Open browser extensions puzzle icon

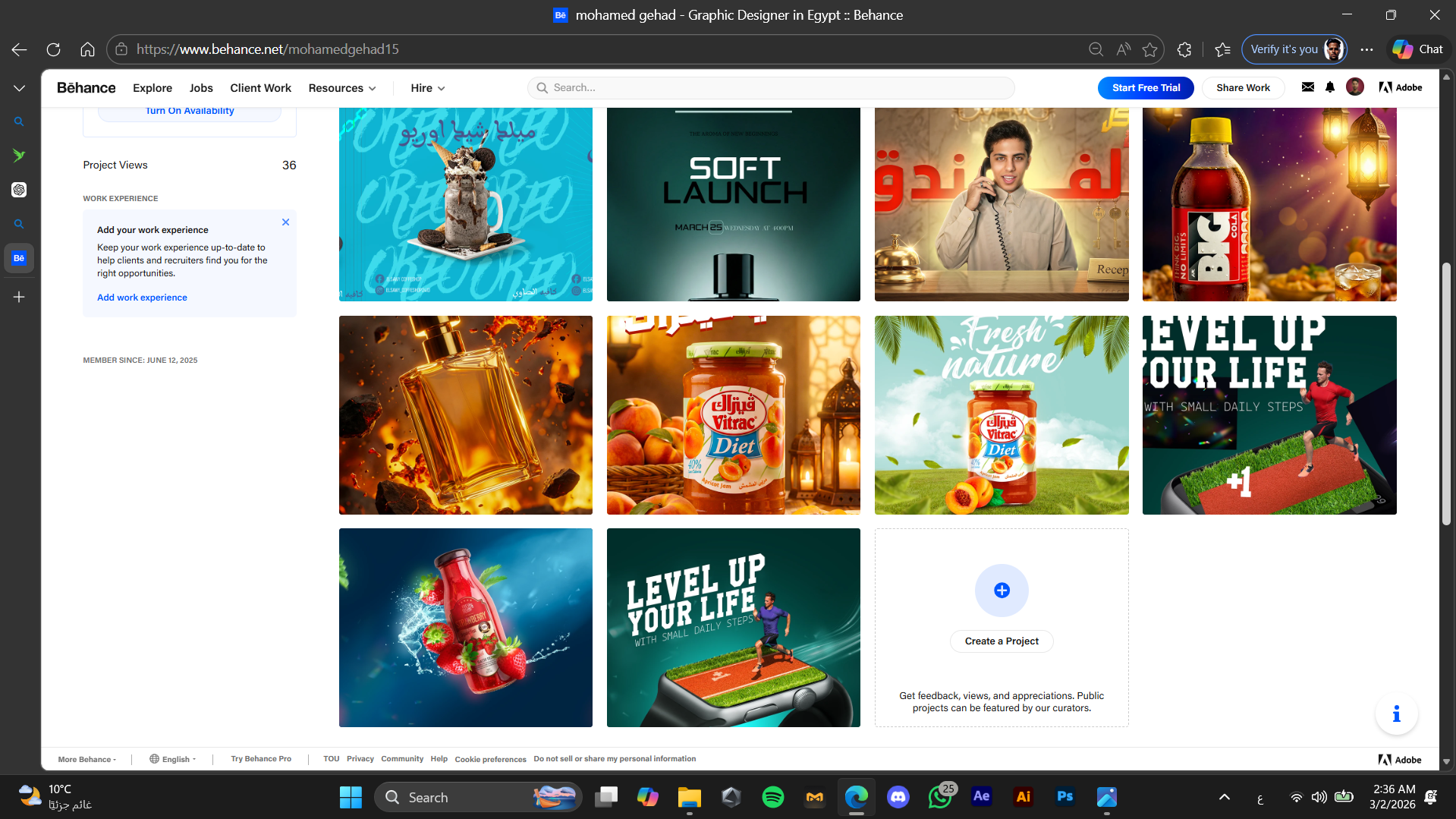pos(1184,49)
